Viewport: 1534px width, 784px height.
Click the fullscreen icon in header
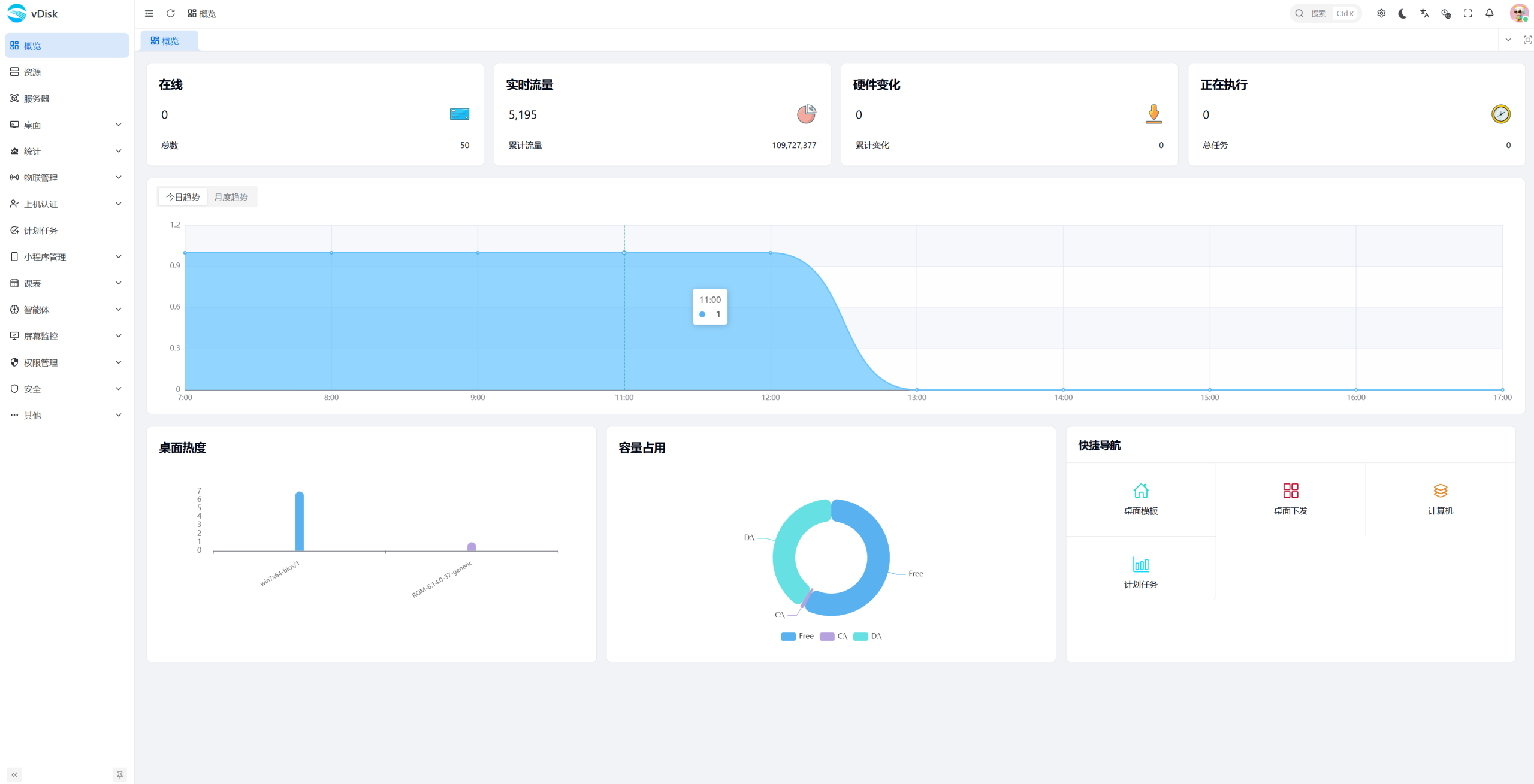point(1467,13)
